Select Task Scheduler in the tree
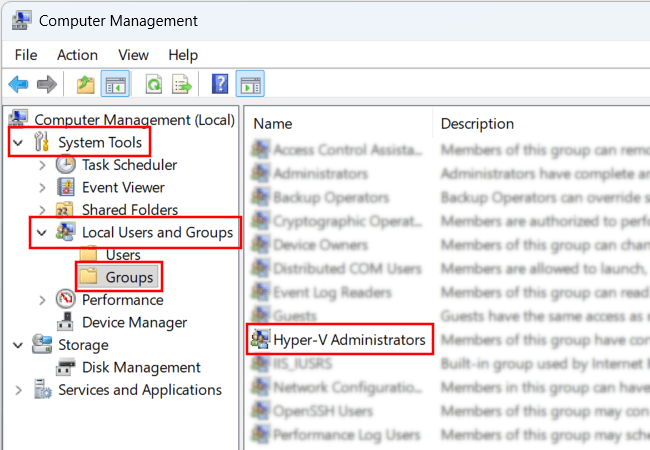The image size is (650, 450). tap(129, 165)
